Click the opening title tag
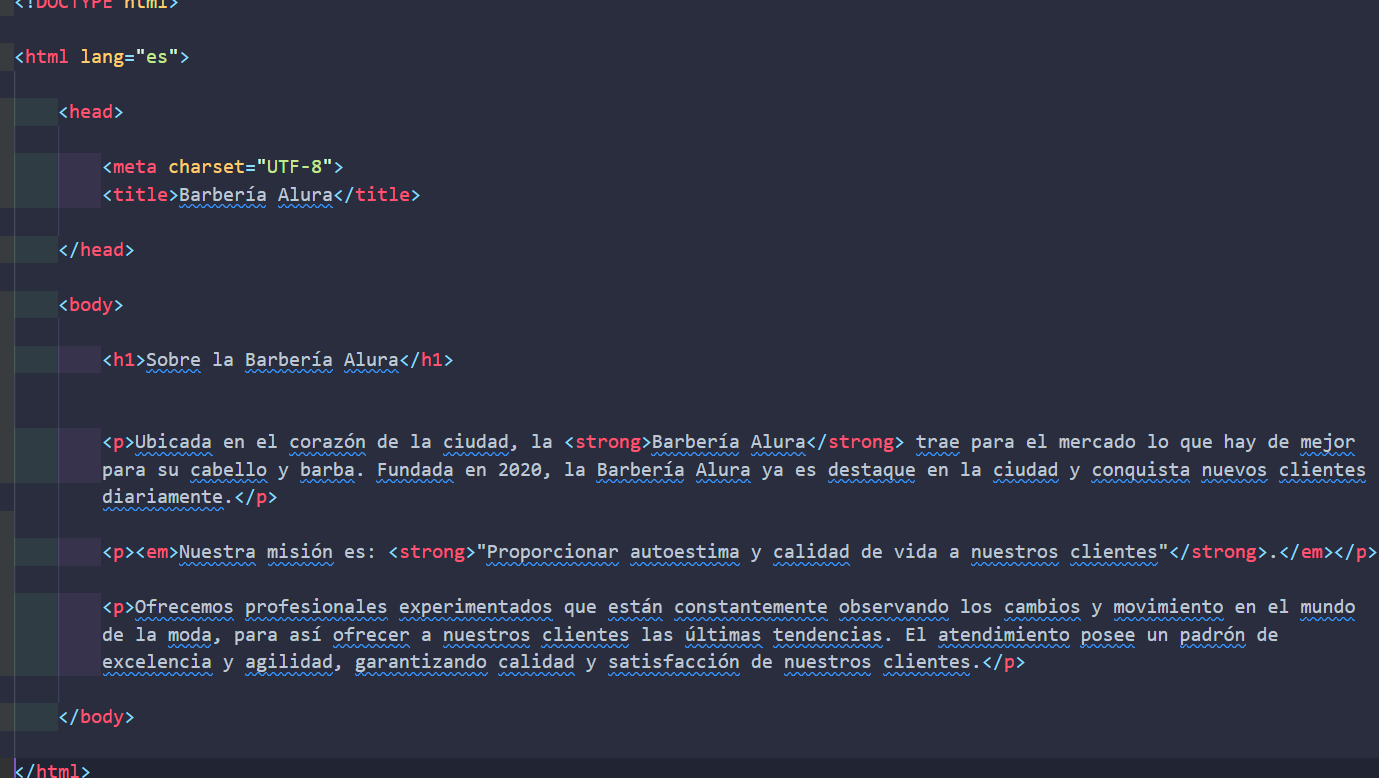 point(140,195)
